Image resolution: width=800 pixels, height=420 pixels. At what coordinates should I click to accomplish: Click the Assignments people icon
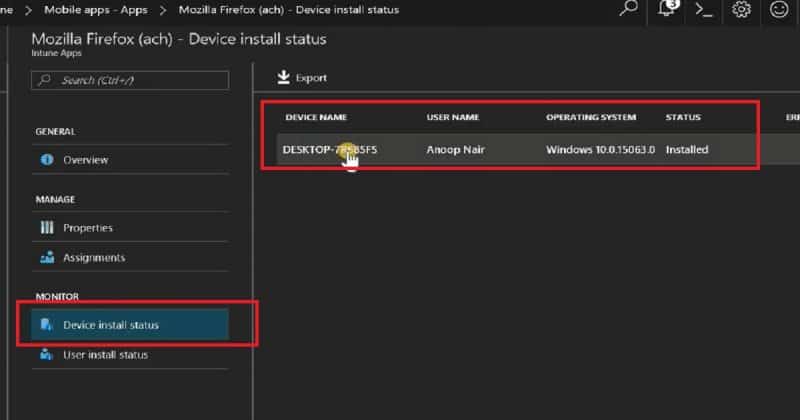[47, 257]
